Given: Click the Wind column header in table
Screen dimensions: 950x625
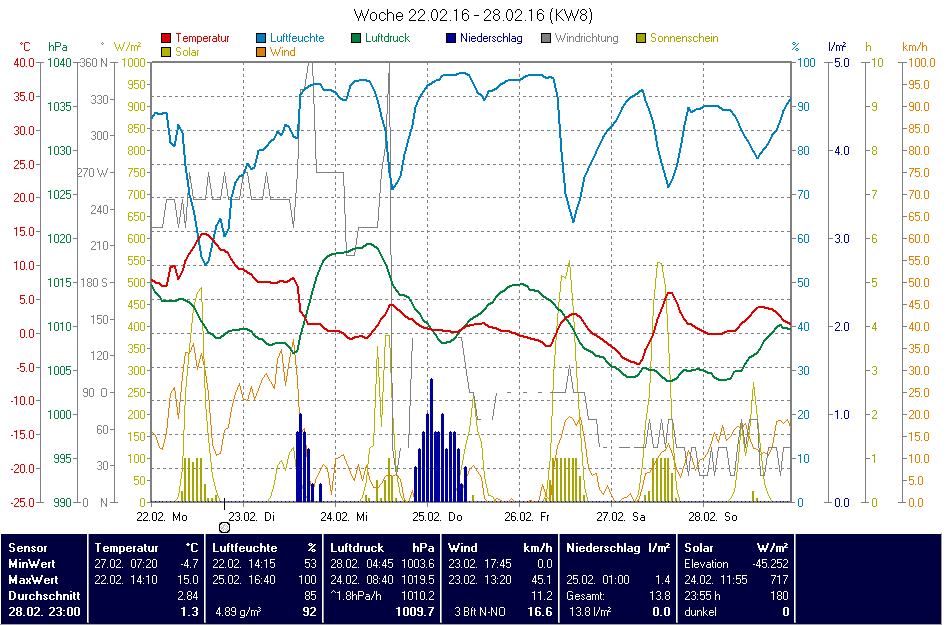Looking at the screenshot, I should pyautogui.click(x=462, y=547).
